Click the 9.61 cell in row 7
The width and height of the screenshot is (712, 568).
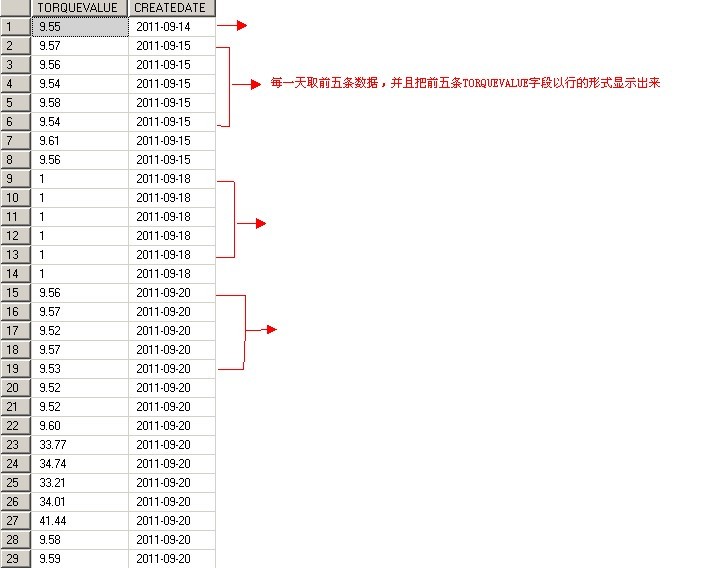80,141
